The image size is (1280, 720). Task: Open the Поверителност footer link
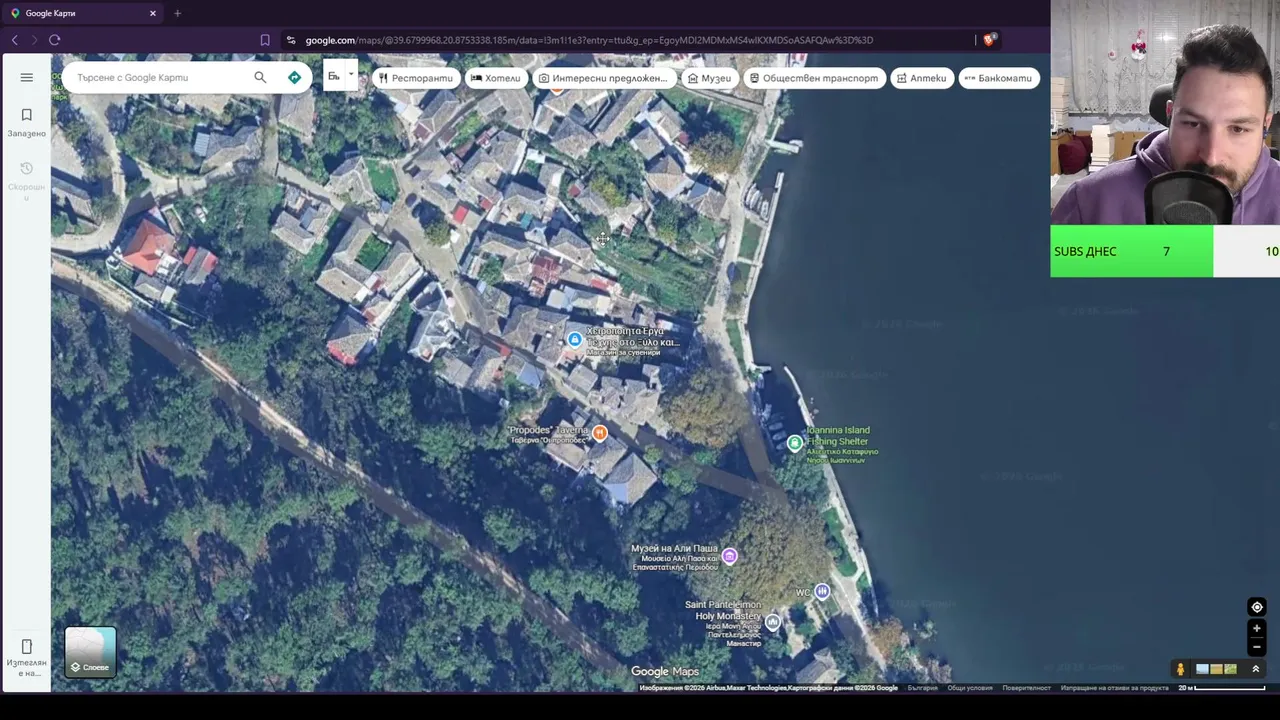coord(1026,688)
